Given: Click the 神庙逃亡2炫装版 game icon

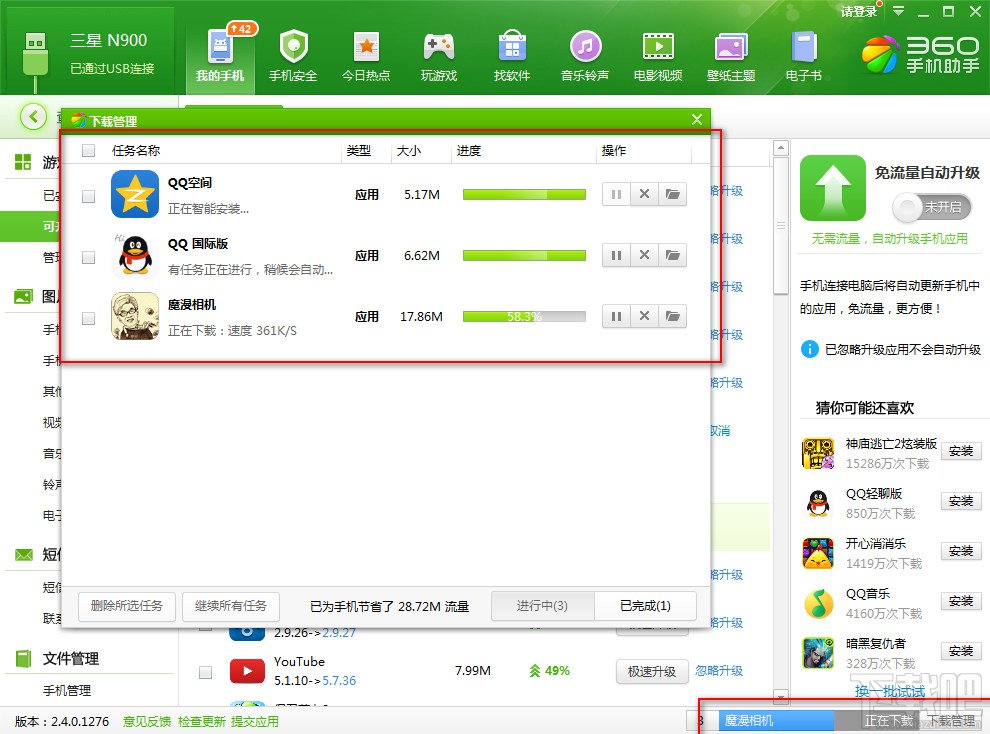Looking at the screenshot, I should tap(818, 453).
